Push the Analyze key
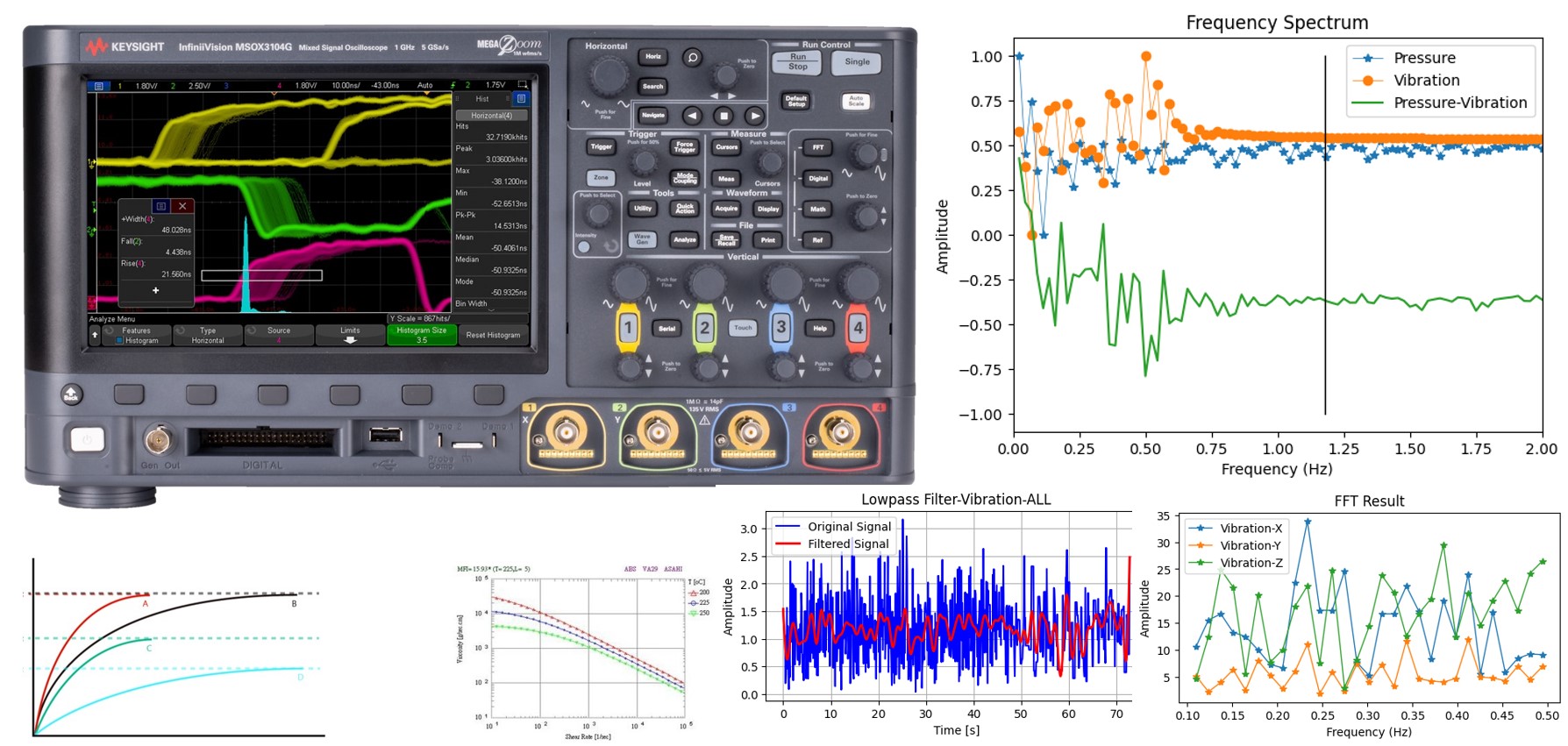1568x746 pixels. (685, 239)
